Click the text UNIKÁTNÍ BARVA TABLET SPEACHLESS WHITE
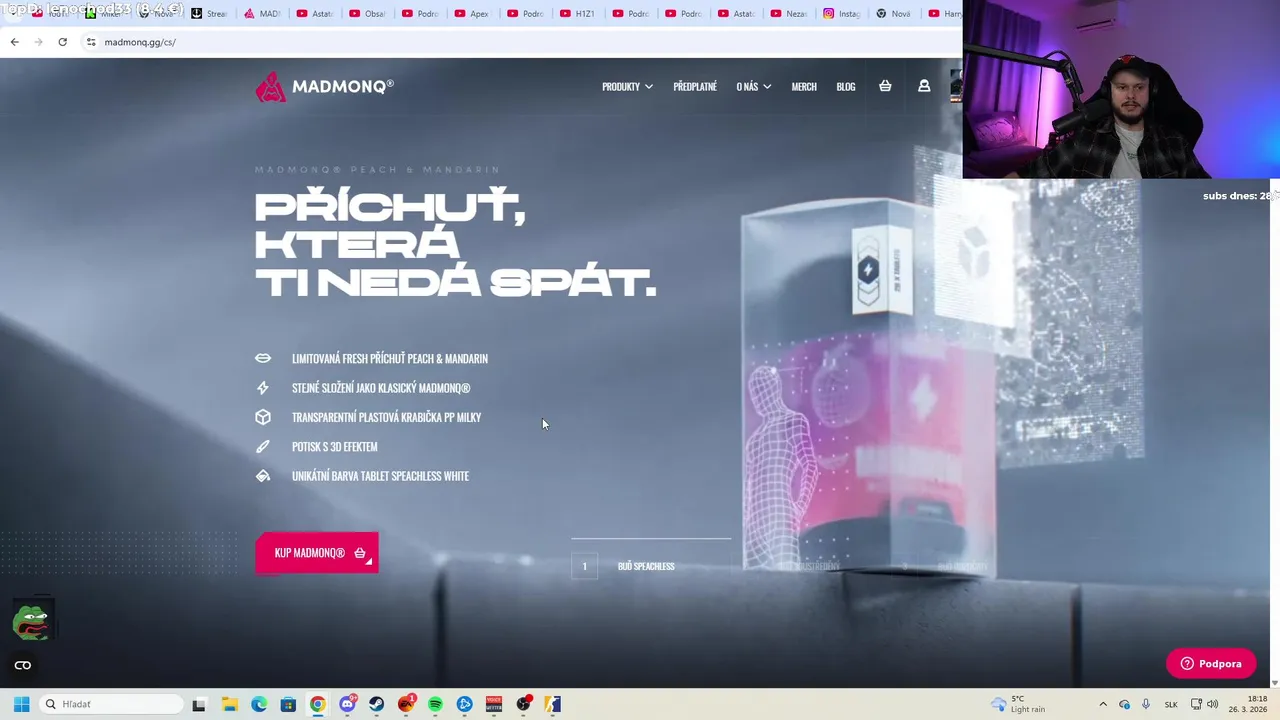Screen dimensions: 1280x720 click(380, 476)
